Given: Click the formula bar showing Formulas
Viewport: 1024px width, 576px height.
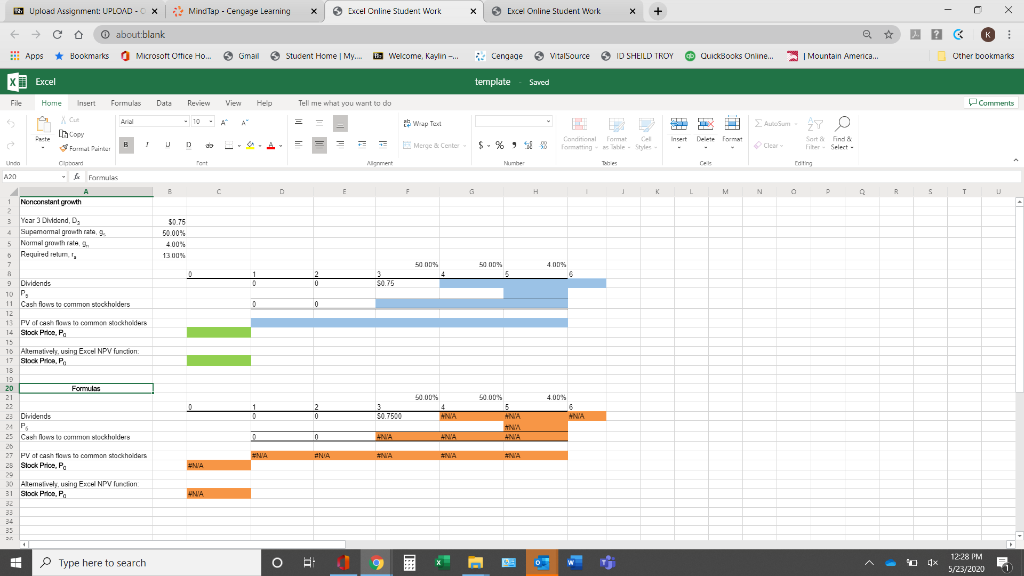Looking at the screenshot, I should tap(552, 177).
